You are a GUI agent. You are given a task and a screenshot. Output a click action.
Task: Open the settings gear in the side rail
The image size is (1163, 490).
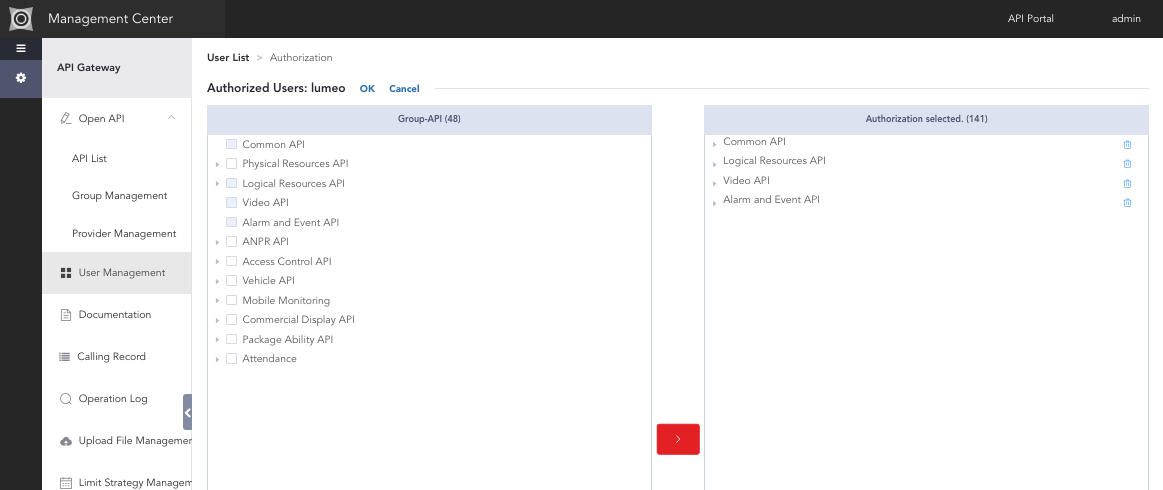pyautogui.click(x=21, y=78)
